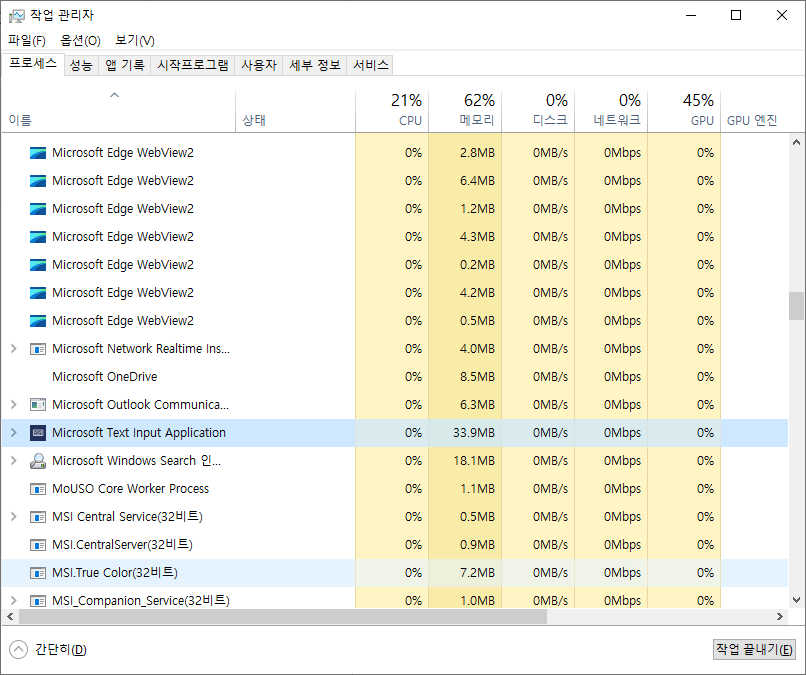Click the vertical scrollbar thumb
This screenshot has height=675, width=806.
(796, 305)
